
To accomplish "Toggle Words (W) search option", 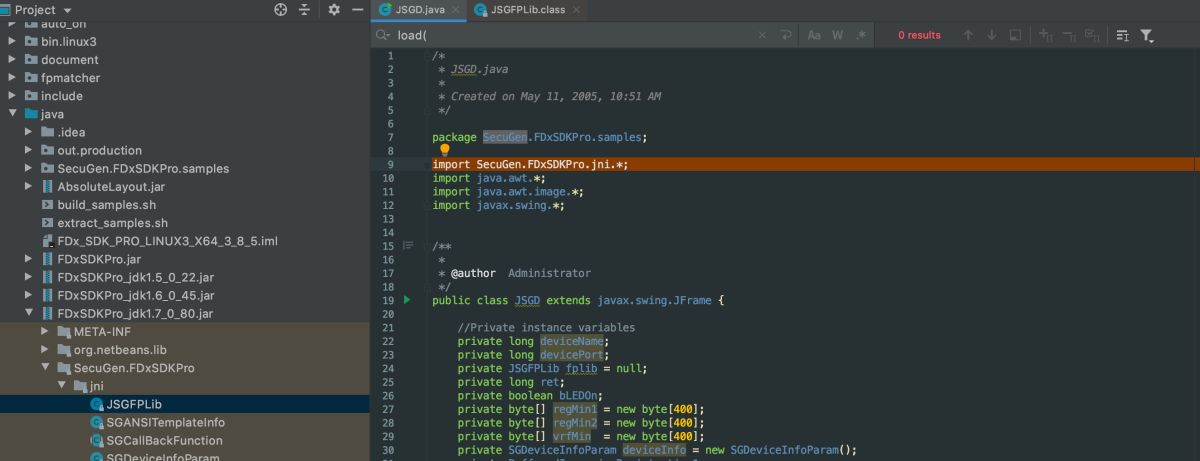I will pyautogui.click(x=838, y=35).
